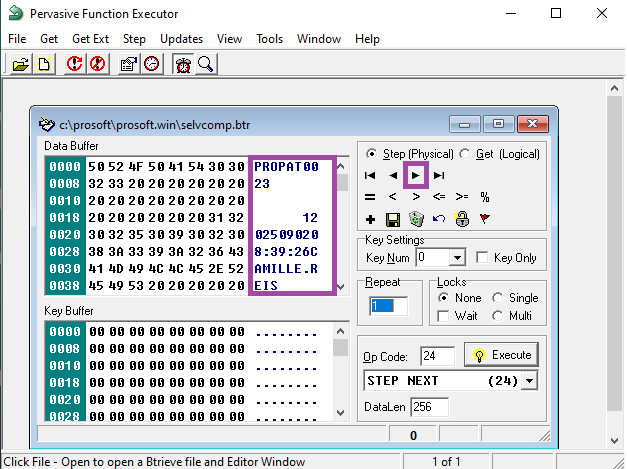Click the Get Equal (=) icon

click(370, 197)
